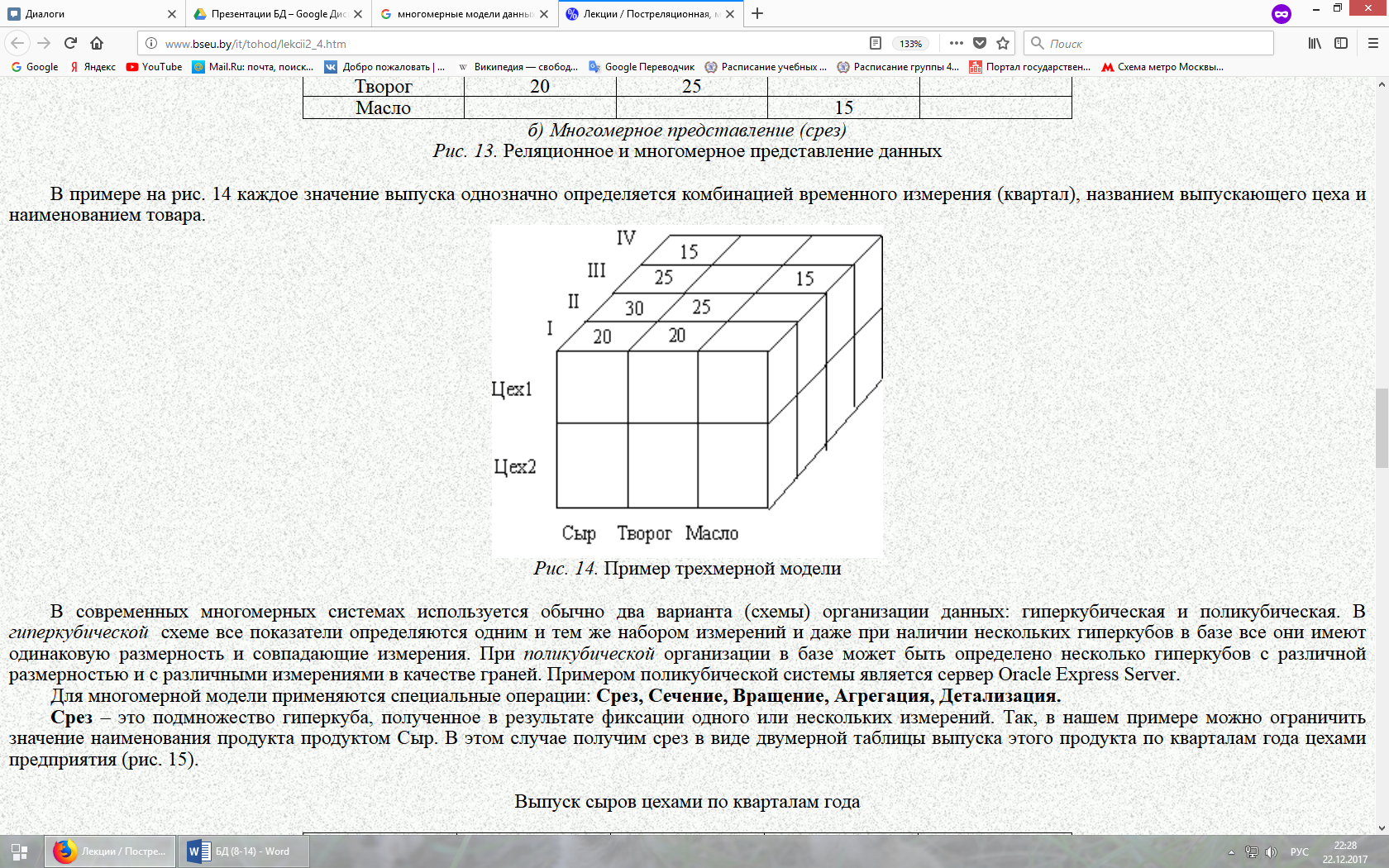Image resolution: width=1389 pixels, height=868 pixels.
Task: Switch to Презентации БД Google Диск tab
Action: [x=278, y=13]
